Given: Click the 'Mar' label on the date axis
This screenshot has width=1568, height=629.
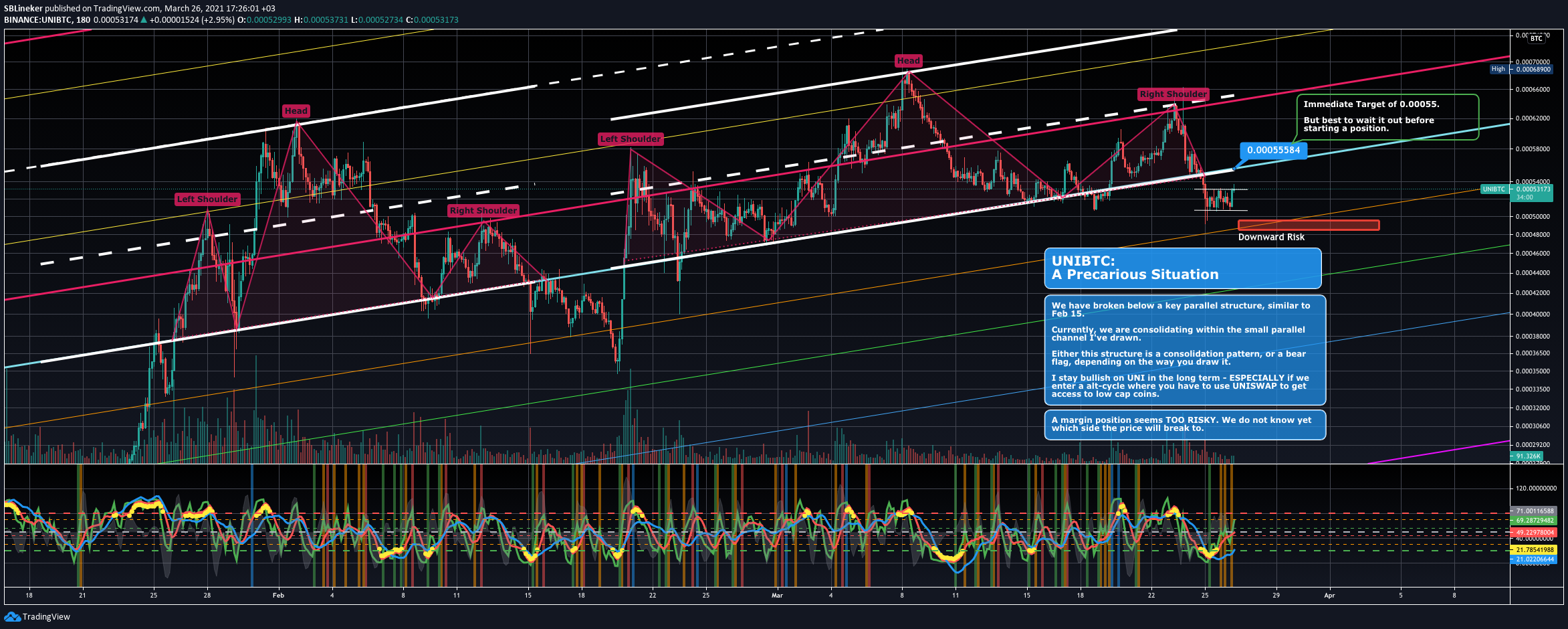Looking at the screenshot, I should pyautogui.click(x=777, y=595).
